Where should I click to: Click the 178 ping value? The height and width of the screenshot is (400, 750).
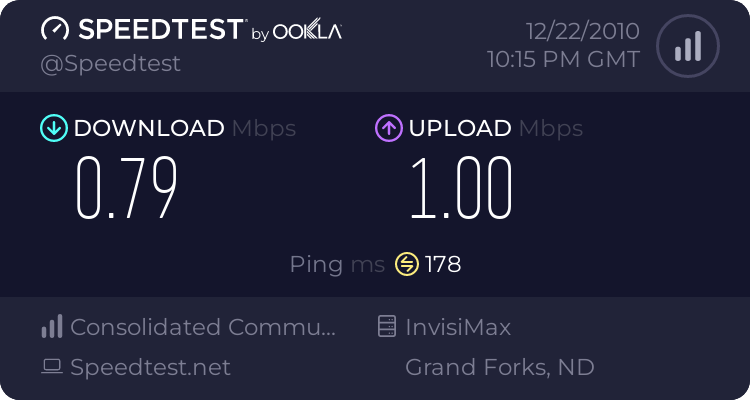[x=443, y=264]
